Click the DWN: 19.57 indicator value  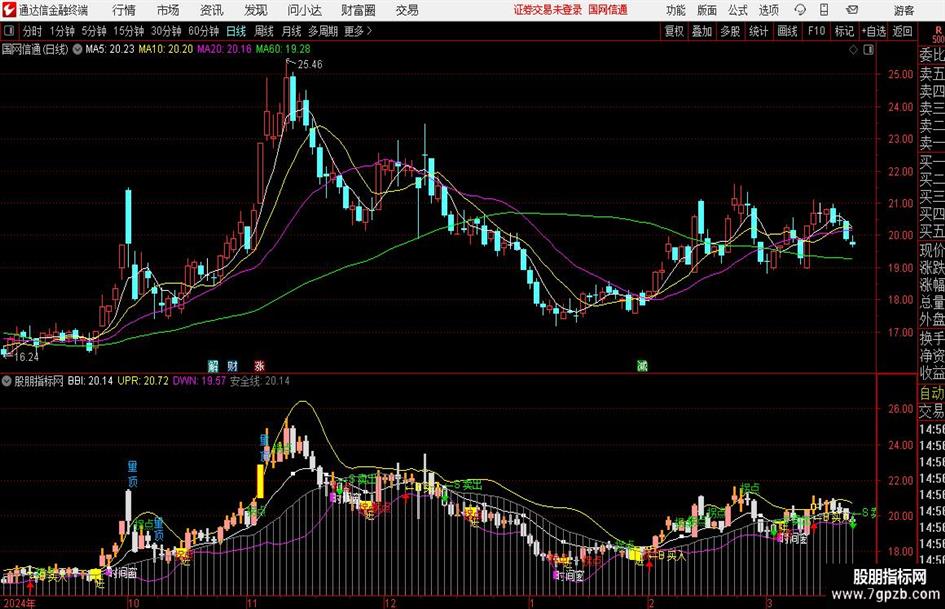(x=199, y=381)
